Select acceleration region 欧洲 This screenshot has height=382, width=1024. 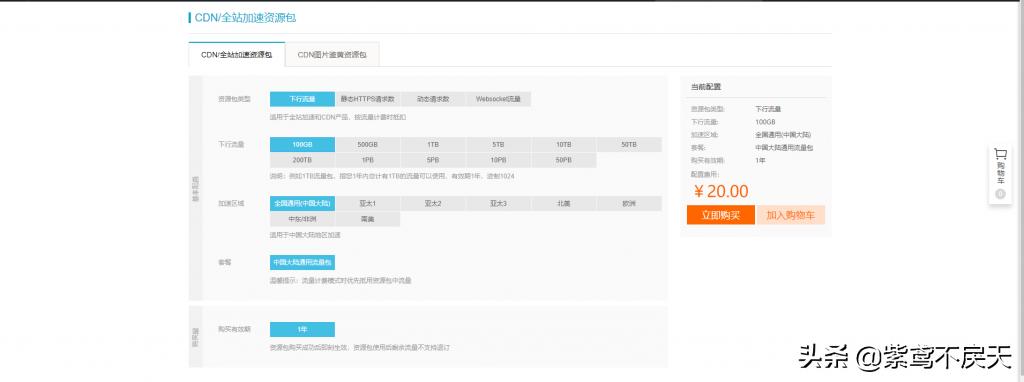[x=629, y=204]
